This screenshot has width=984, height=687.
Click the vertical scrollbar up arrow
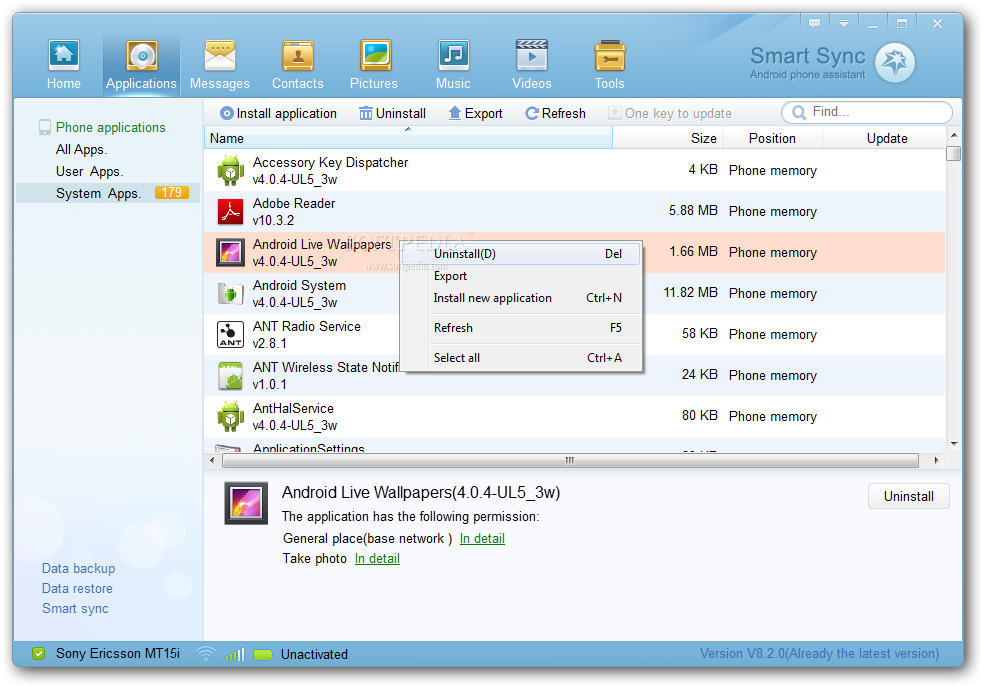pyautogui.click(x=954, y=135)
